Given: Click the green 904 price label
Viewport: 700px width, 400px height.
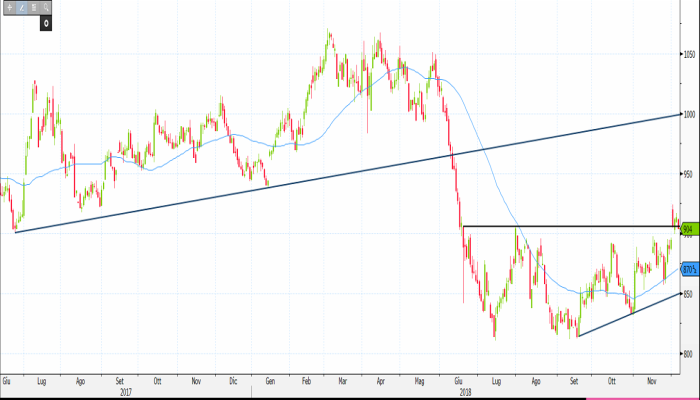Looking at the screenshot, I should [x=688, y=230].
